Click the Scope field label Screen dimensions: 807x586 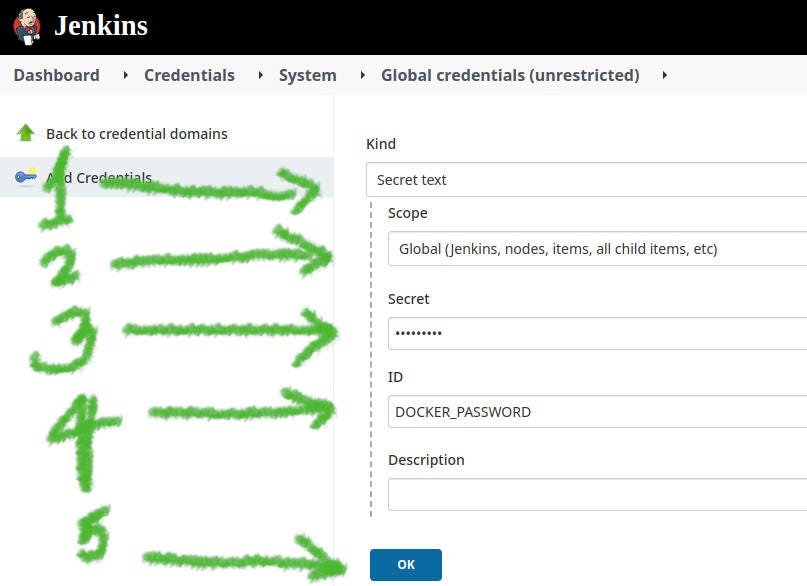408,213
